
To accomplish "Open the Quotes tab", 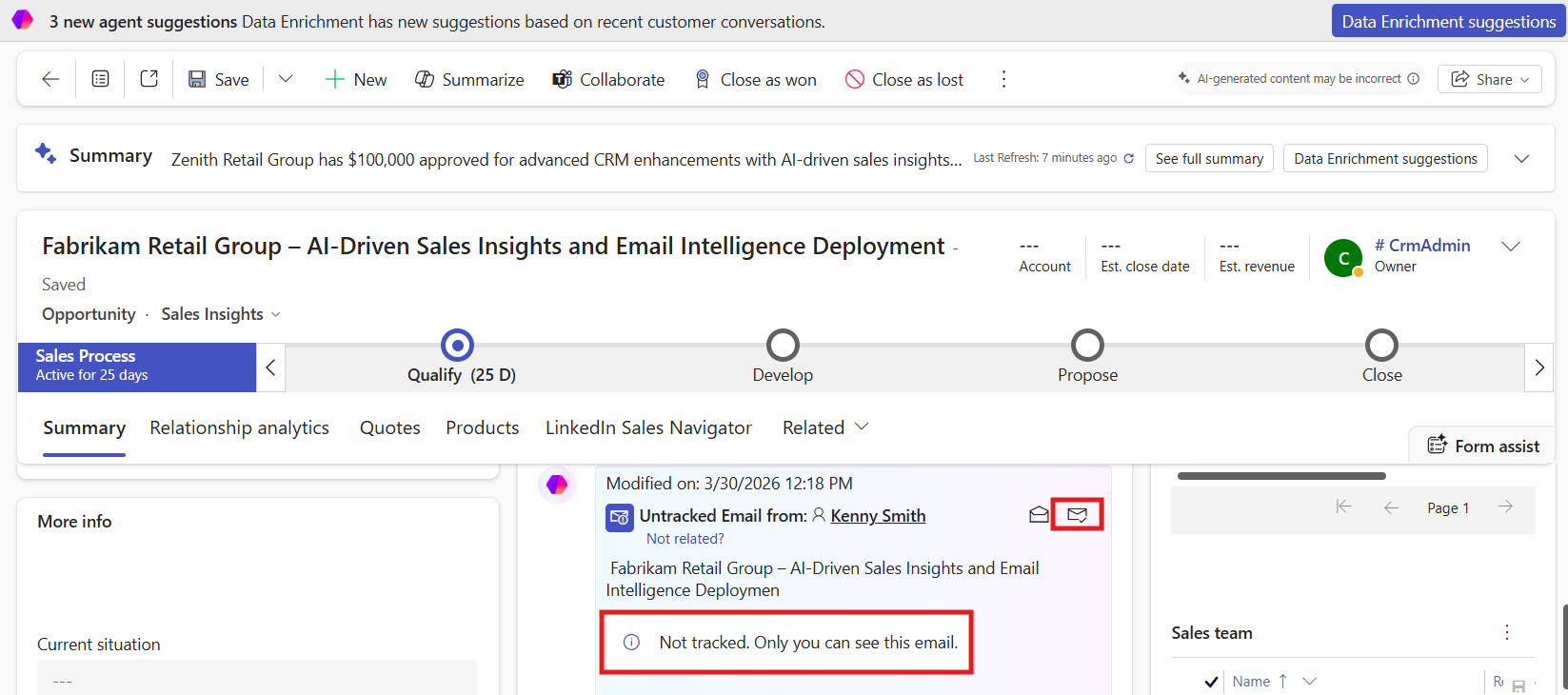I will pyautogui.click(x=389, y=428).
